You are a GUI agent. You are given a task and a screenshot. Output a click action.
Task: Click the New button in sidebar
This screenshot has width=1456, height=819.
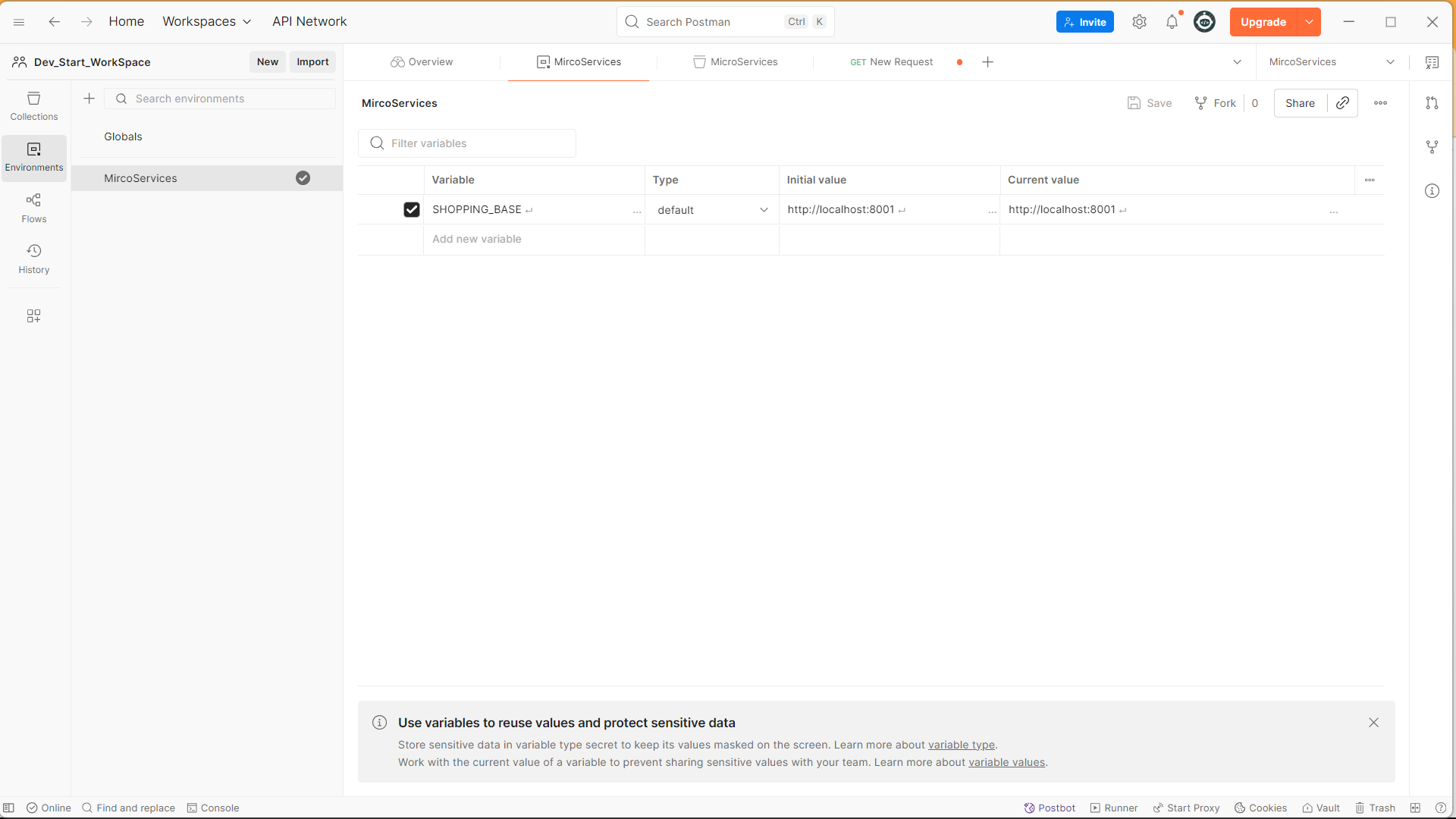coord(268,62)
